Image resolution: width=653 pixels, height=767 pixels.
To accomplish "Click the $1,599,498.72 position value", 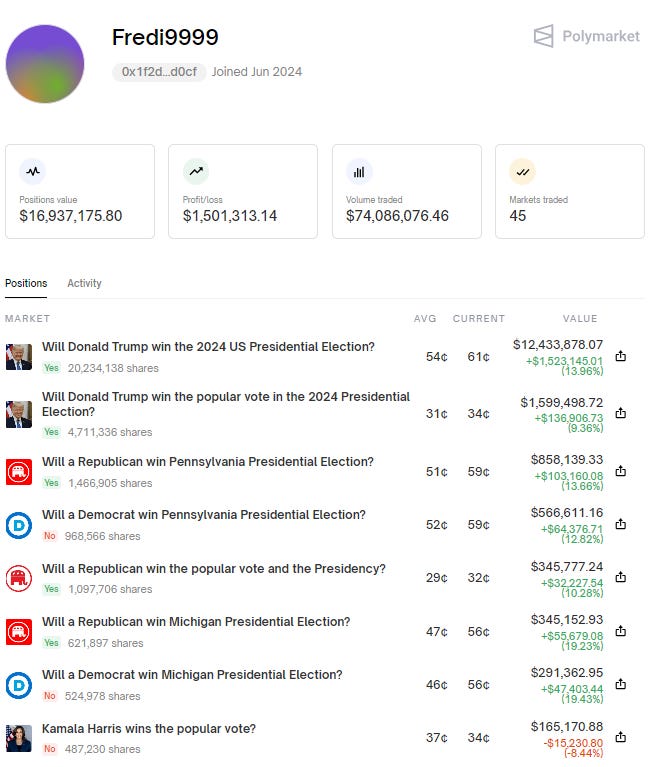I will [x=562, y=402].
